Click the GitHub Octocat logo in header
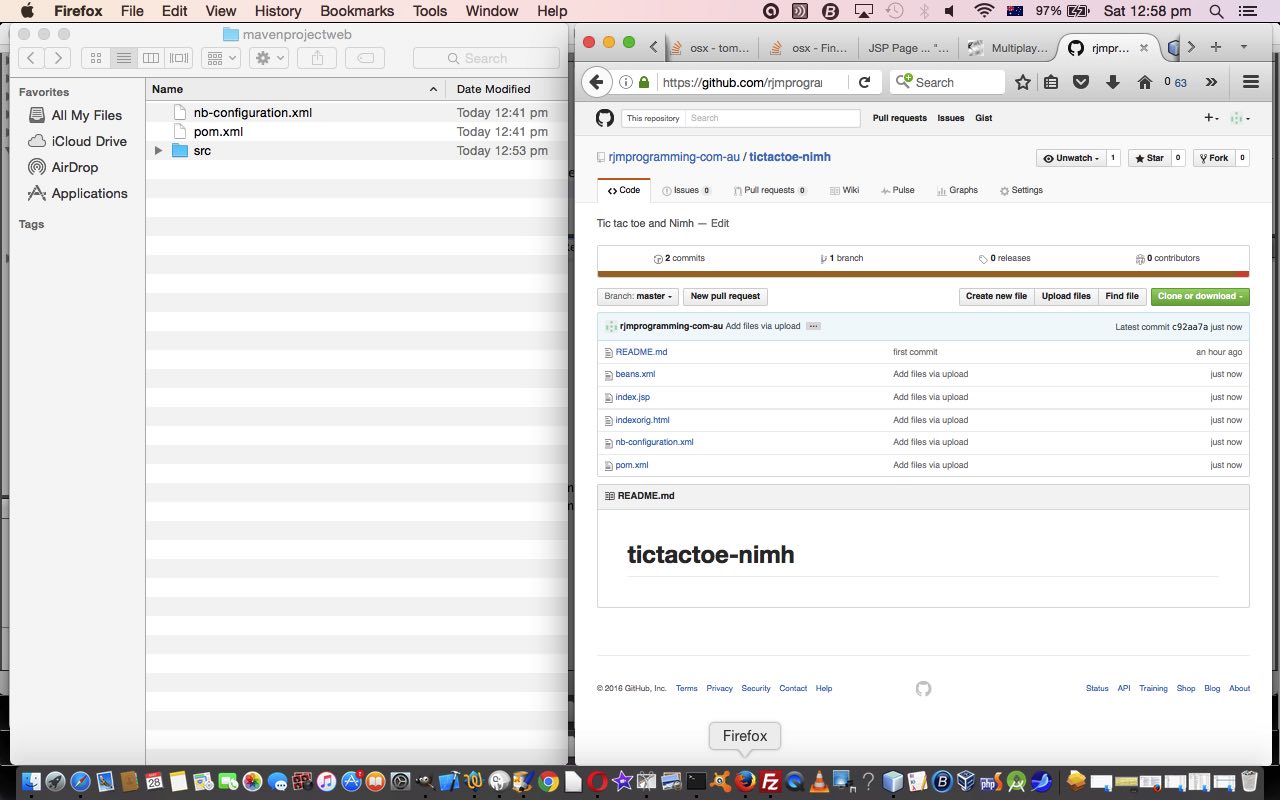 coord(604,118)
